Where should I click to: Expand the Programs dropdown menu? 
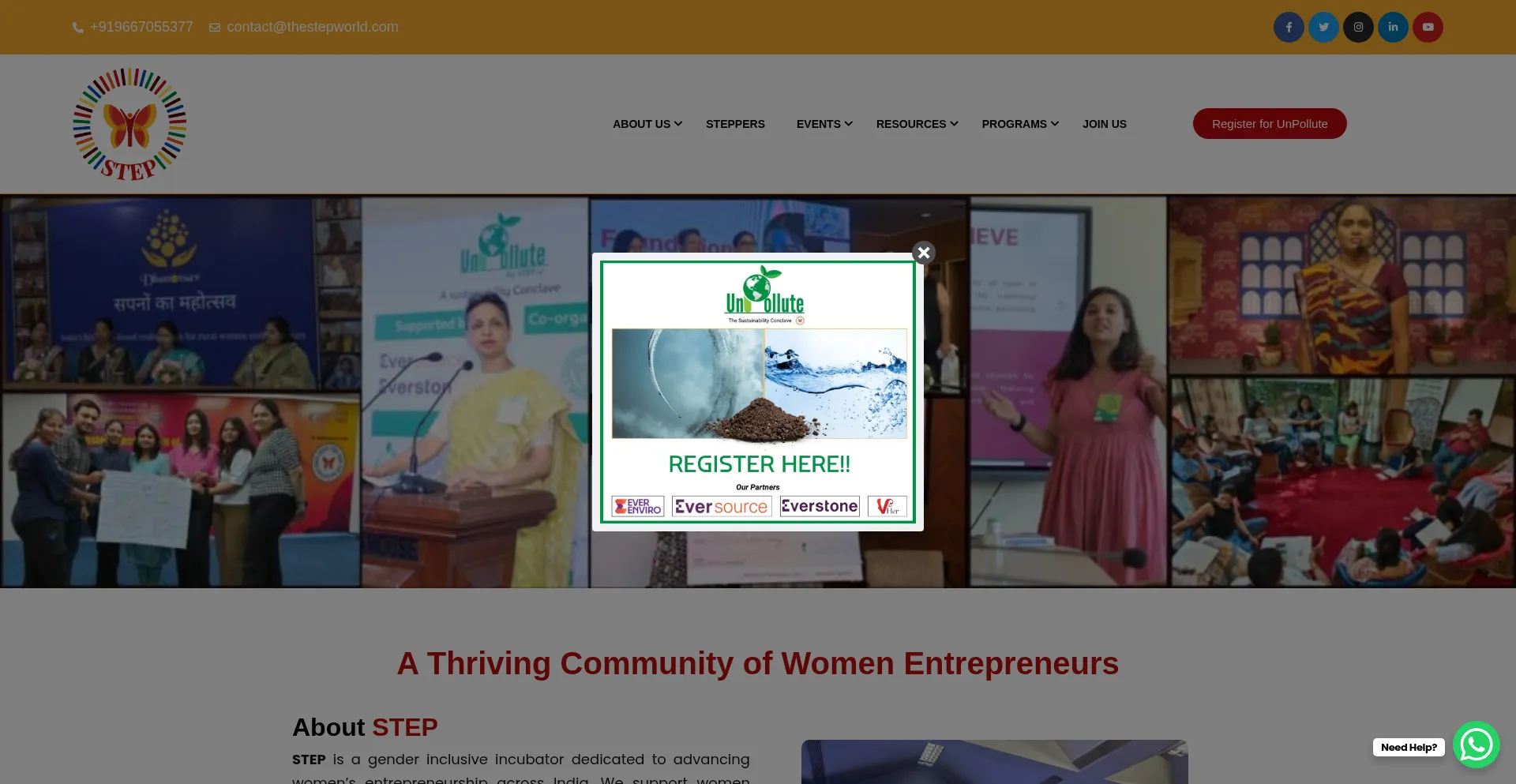pyautogui.click(x=1020, y=124)
